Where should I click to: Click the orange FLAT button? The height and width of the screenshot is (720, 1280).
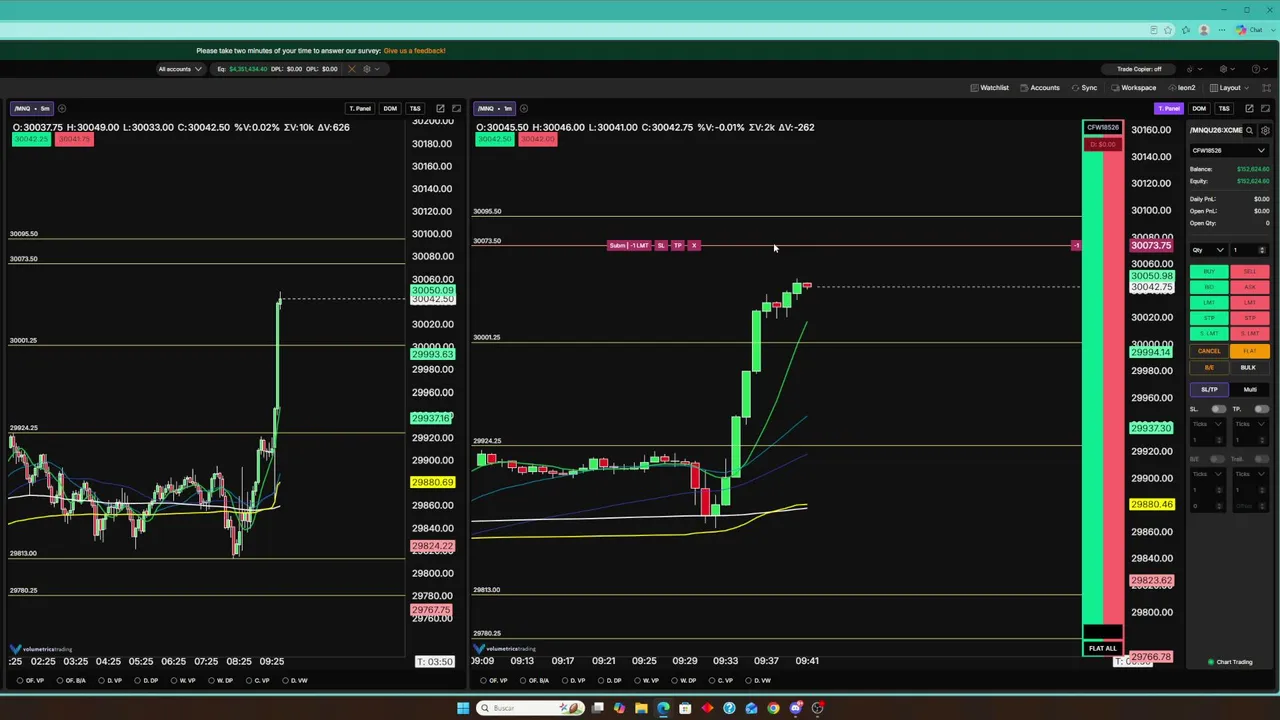click(1250, 351)
